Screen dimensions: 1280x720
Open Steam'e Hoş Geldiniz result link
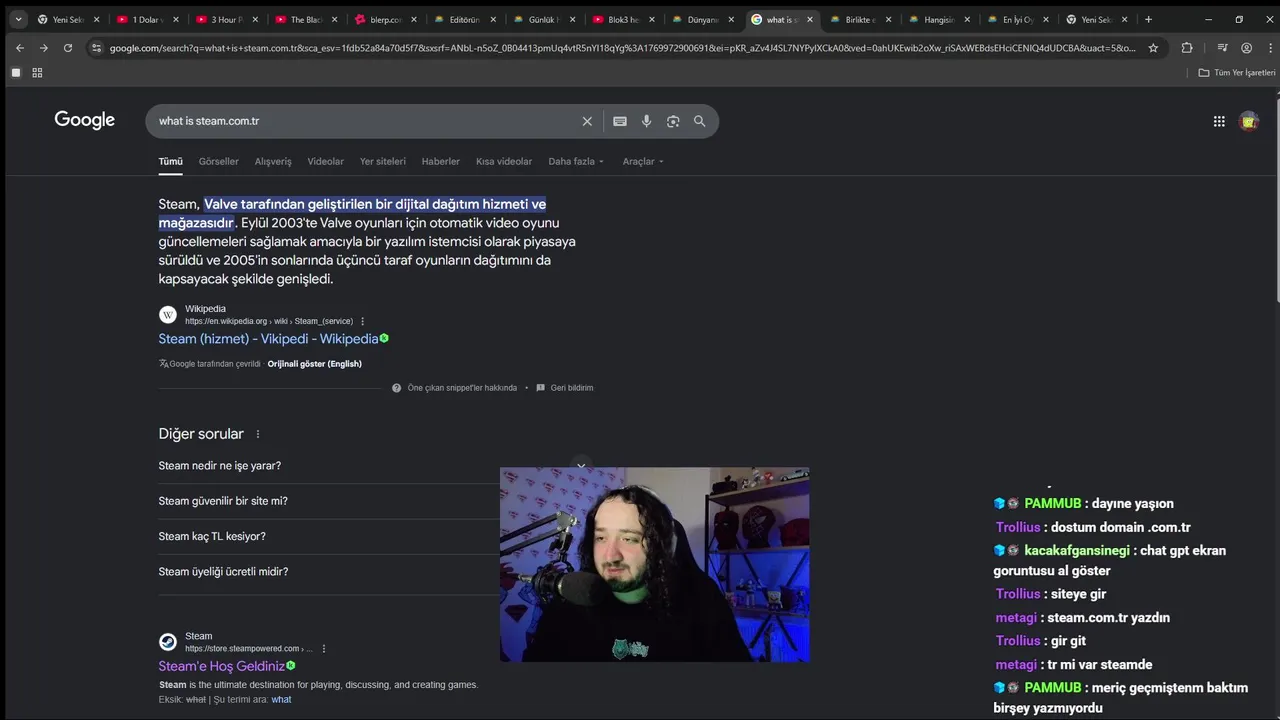(x=222, y=666)
